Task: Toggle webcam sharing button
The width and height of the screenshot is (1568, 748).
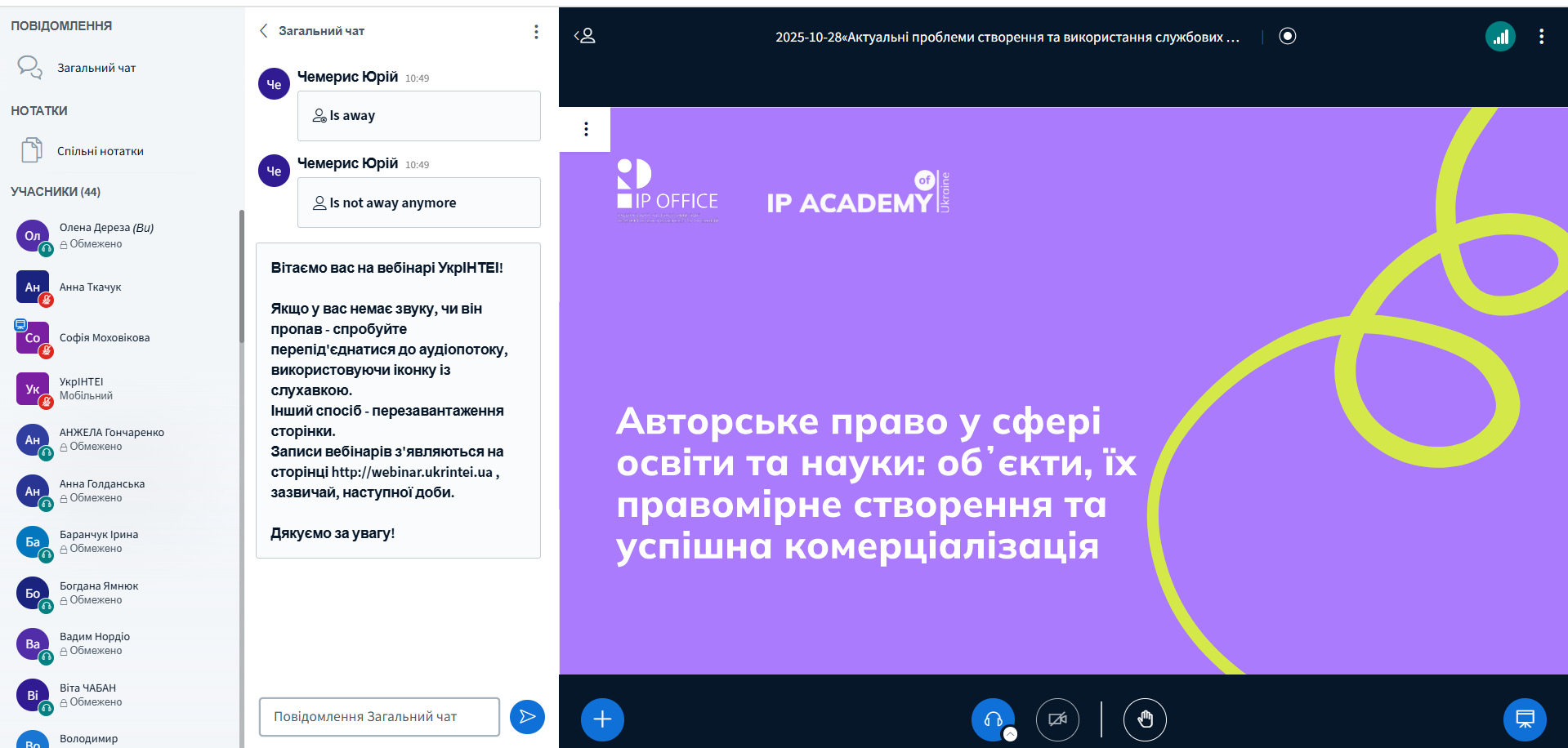Action: [1057, 719]
